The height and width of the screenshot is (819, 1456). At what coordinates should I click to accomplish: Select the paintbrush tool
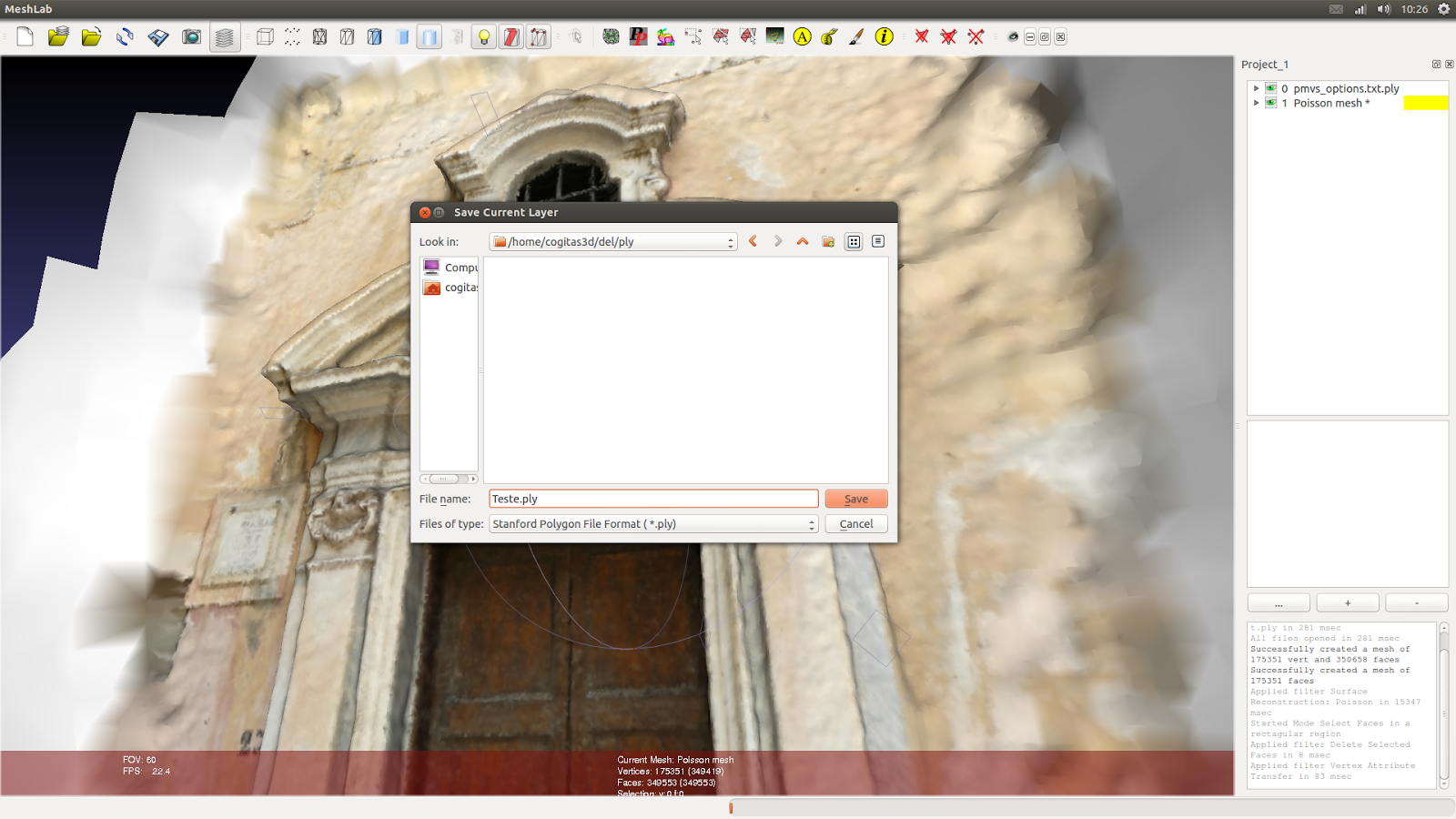coord(856,36)
